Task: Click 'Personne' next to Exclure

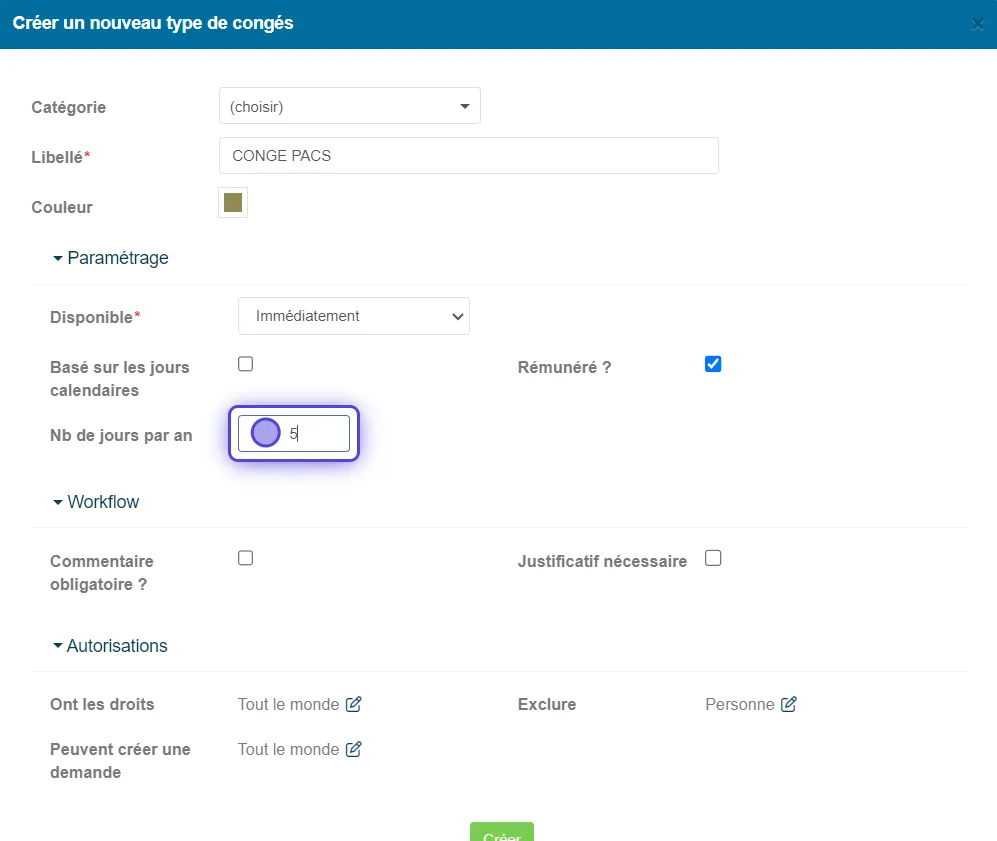Action: (x=739, y=704)
